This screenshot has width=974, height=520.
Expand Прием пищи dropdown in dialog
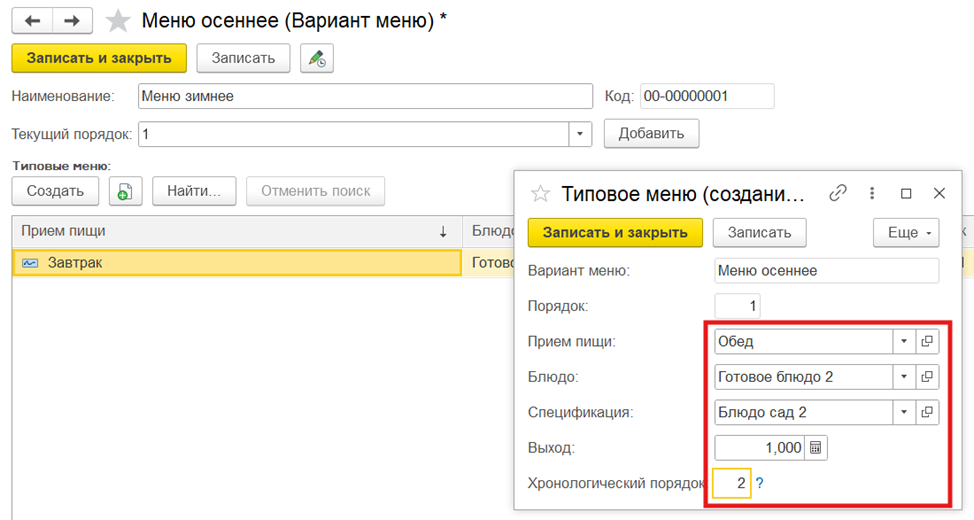904,341
